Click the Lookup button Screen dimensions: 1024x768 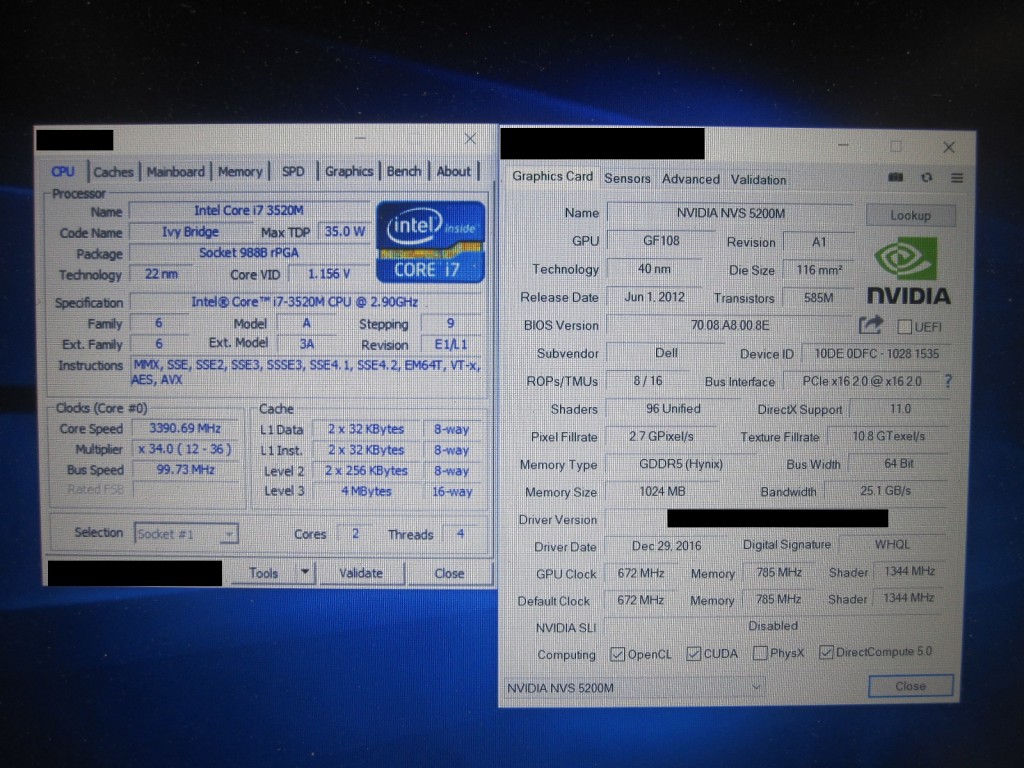(910, 216)
